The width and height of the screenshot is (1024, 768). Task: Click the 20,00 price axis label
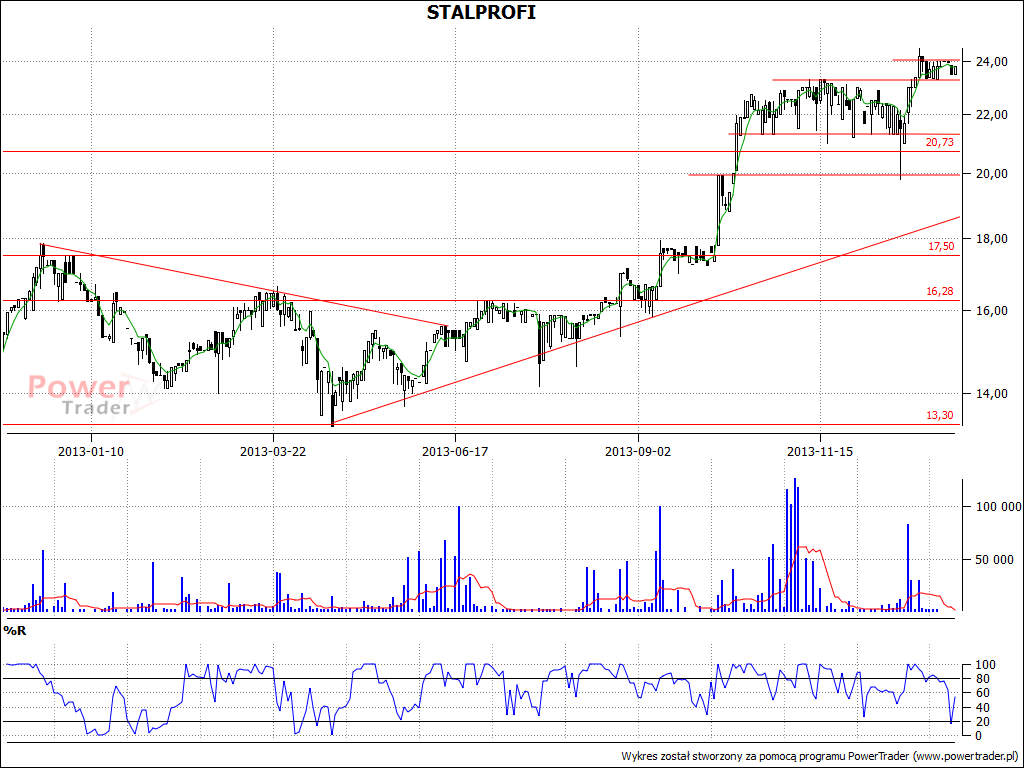(990, 174)
